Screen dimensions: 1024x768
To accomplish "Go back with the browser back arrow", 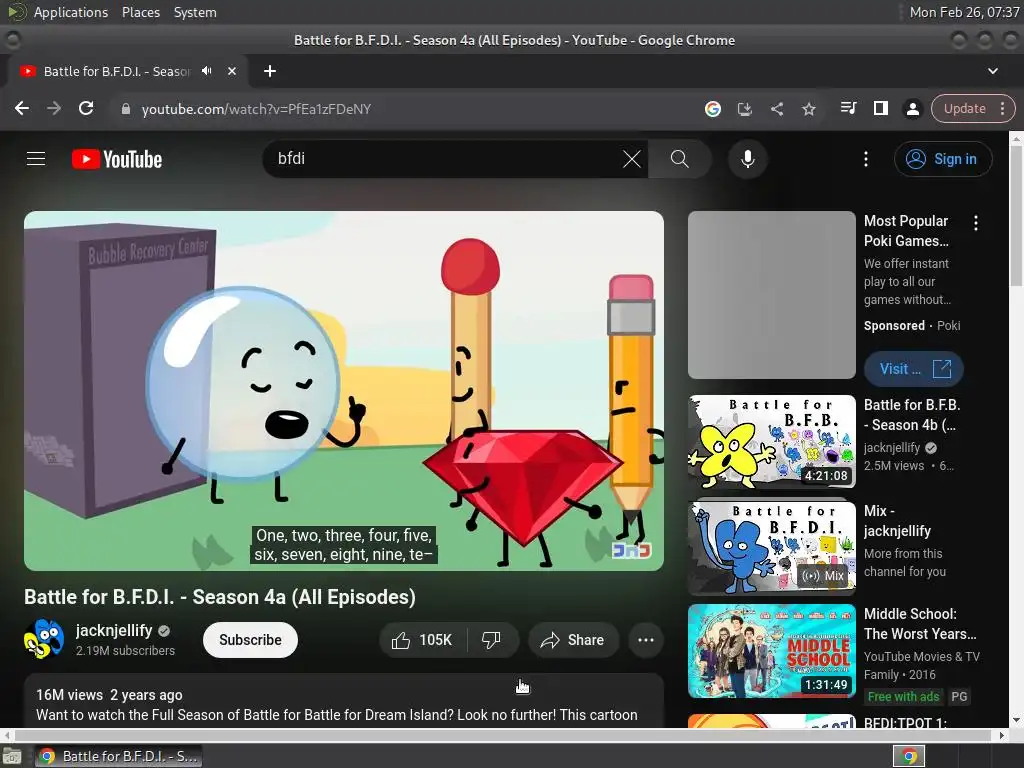I will tap(22, 108).
